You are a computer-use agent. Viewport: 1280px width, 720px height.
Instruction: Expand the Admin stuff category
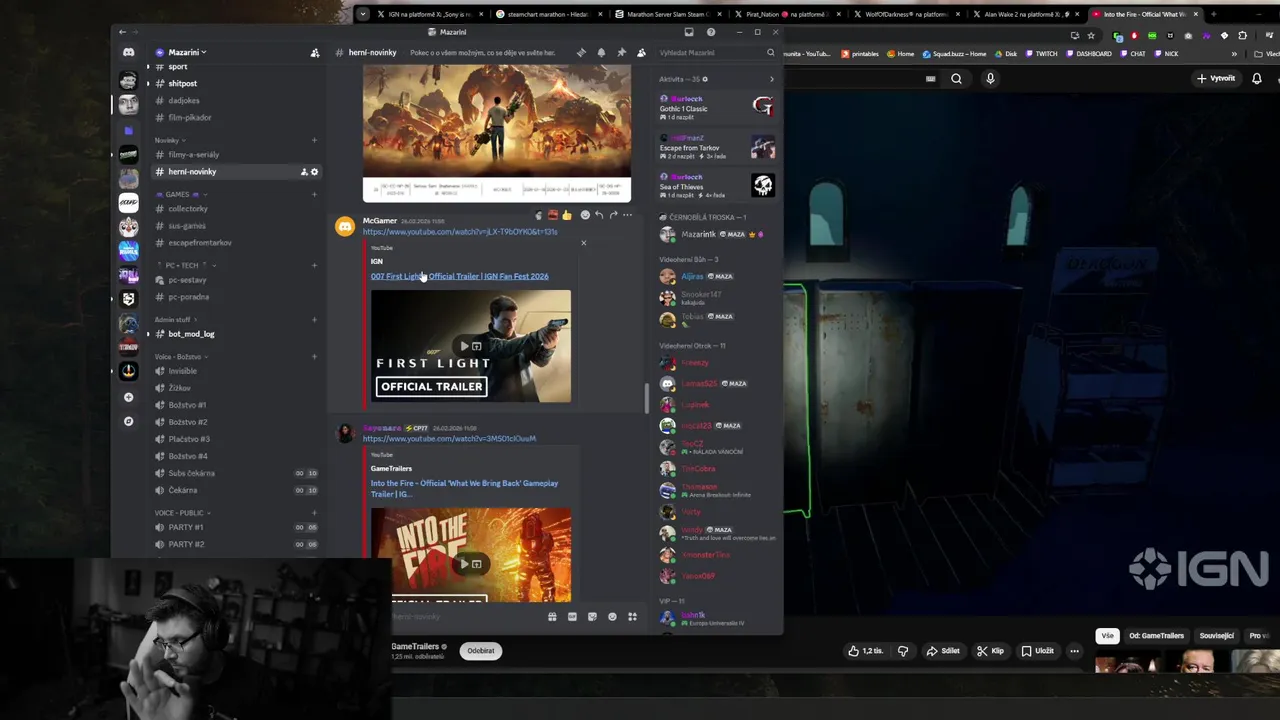(175, 320)
